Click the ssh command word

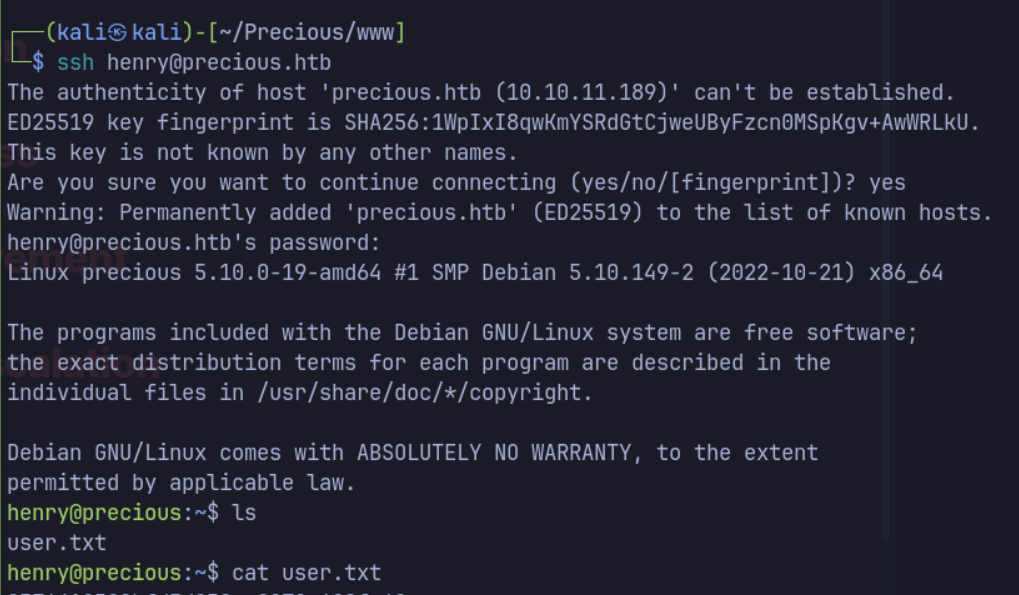pyautogui.click(x=75, y=62)
